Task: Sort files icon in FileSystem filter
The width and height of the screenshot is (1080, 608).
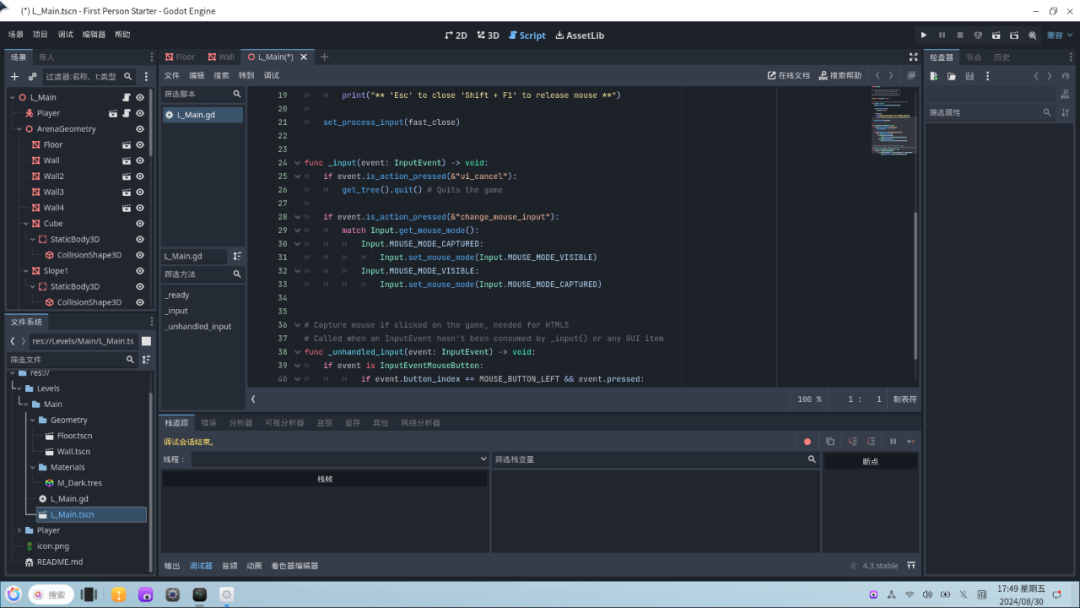Action: click(146, 359)
